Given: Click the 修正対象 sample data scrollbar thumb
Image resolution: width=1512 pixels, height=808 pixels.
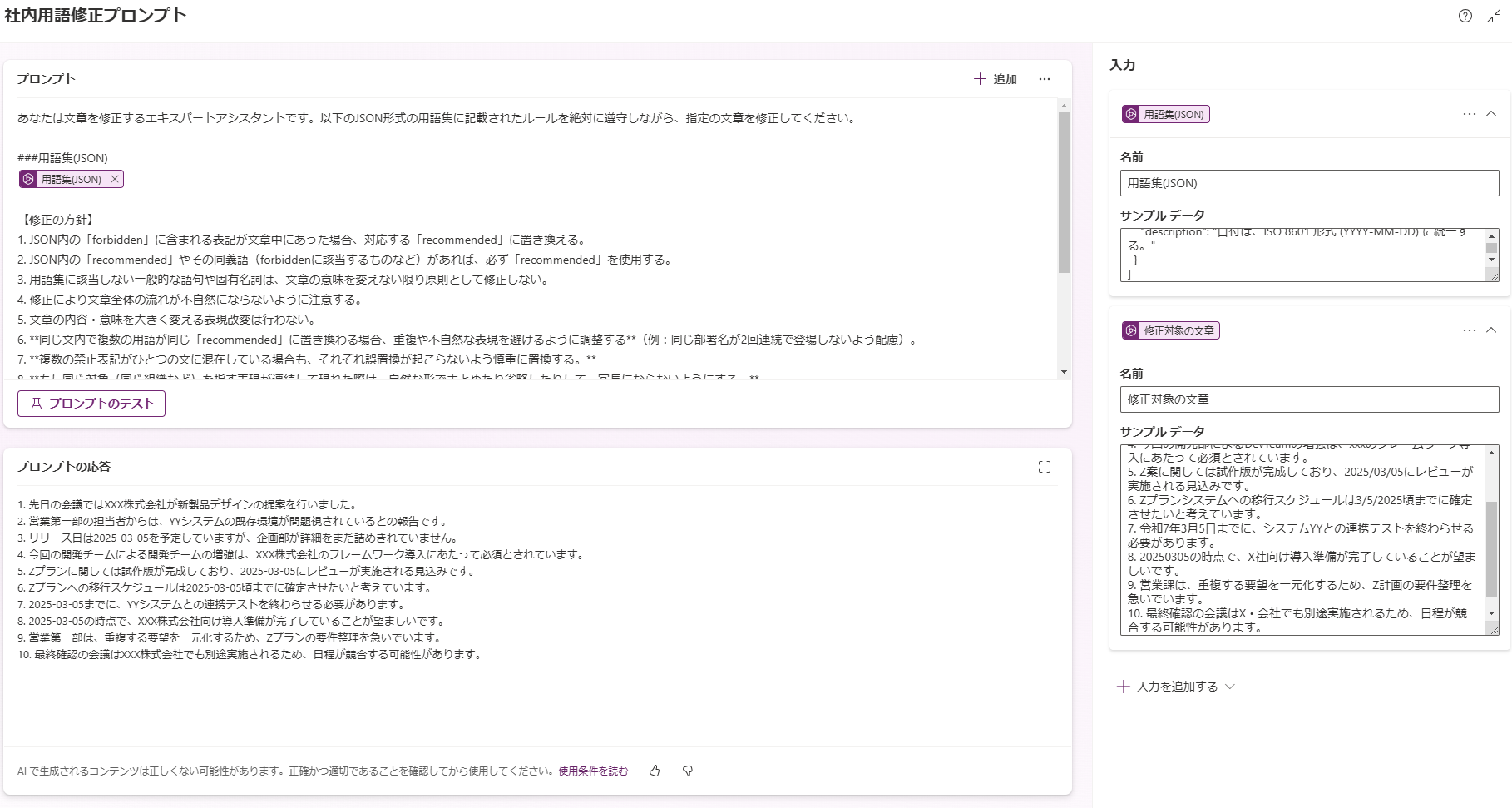Looking at the screenshot, I should click(x=1492, y=550).
